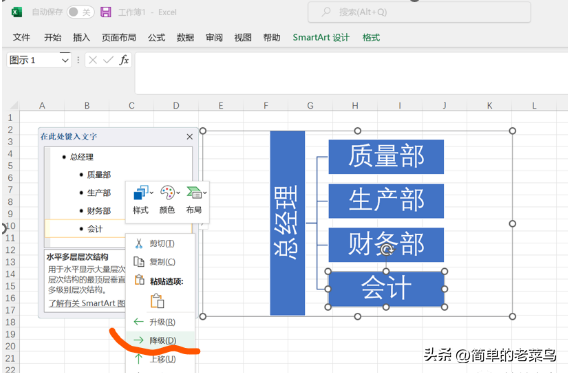
Task: Open the 公式 tab
Action: (156, 37)
